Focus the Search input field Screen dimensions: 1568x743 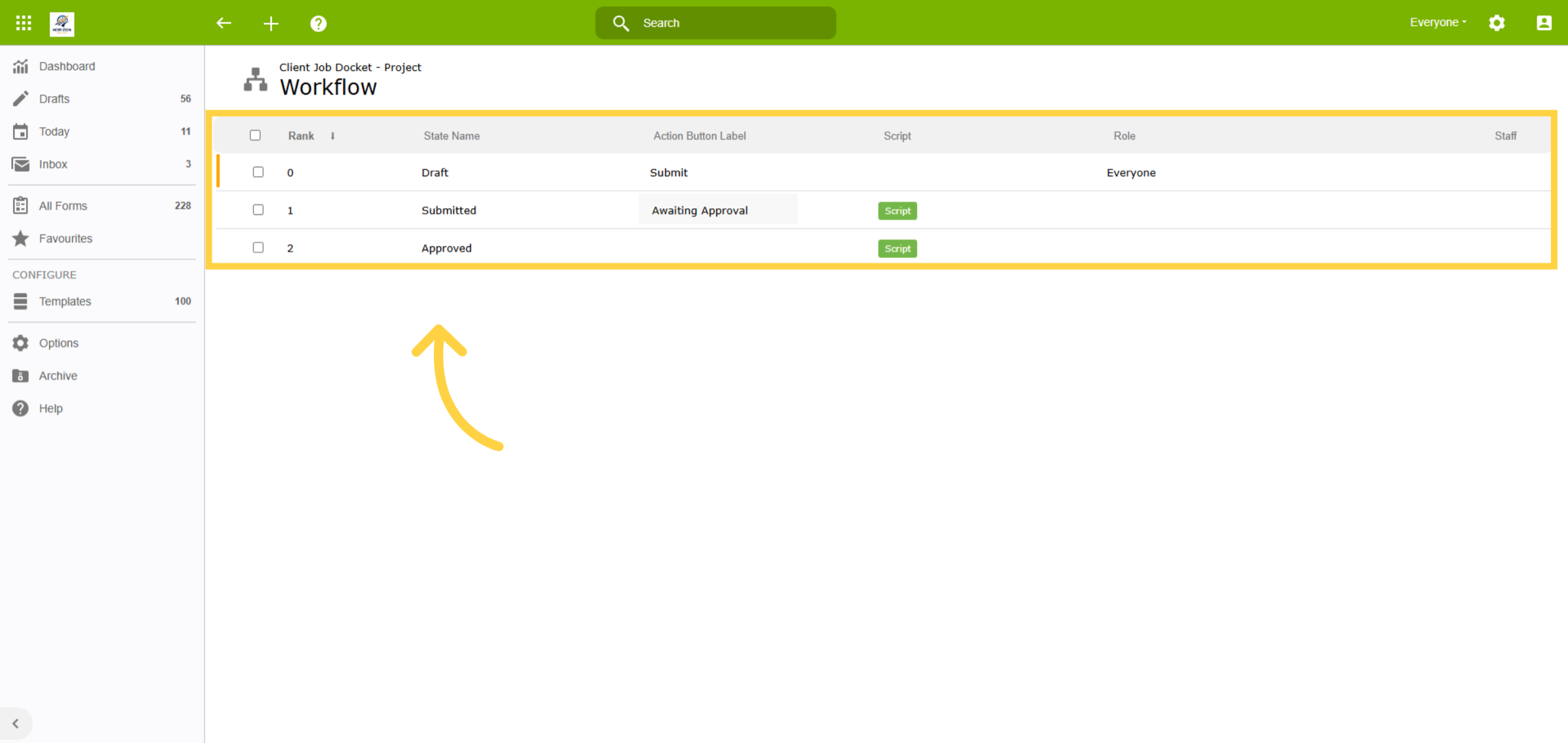point(715,23)
